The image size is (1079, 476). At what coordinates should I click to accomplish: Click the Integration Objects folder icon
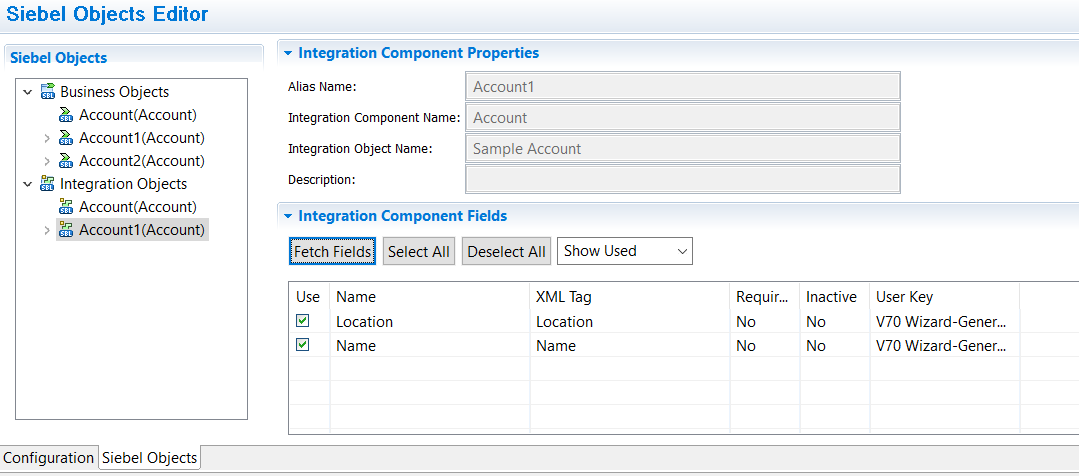[x=48, y=184]
